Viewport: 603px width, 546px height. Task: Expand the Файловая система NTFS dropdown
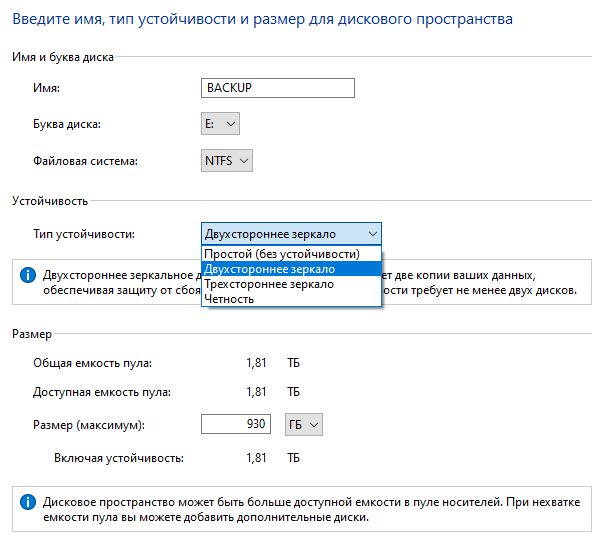(227, 160)
